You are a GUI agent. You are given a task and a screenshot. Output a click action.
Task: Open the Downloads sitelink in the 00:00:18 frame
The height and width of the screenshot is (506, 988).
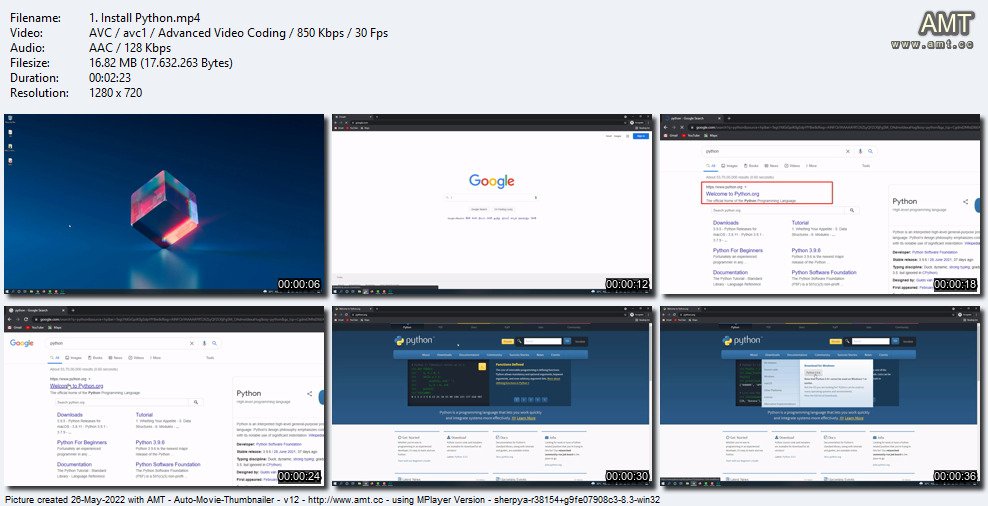click(x=725, y=222)
